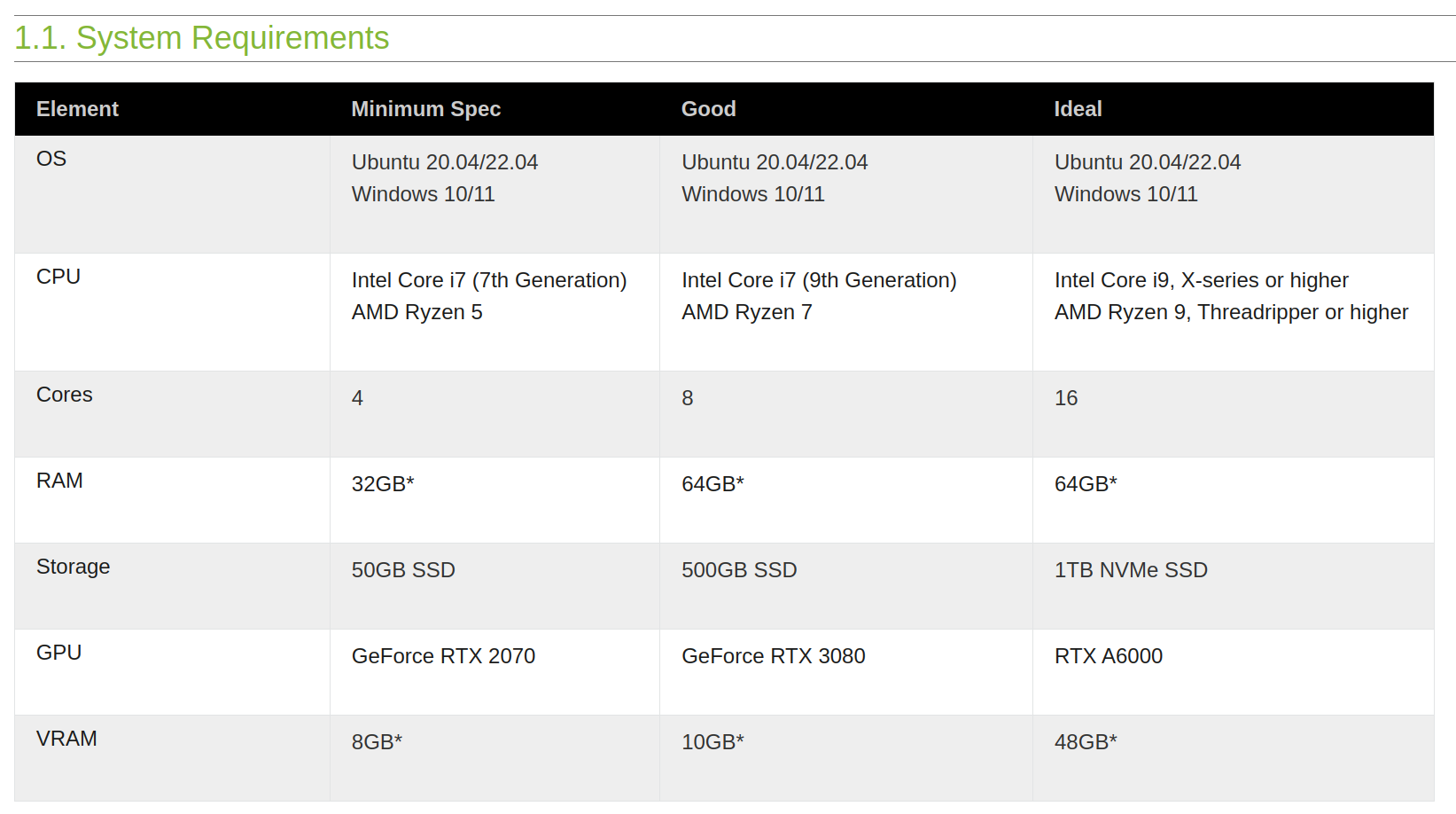Click the "Minimum Spec" column header

pyautogui.click(x=425, y=109)
